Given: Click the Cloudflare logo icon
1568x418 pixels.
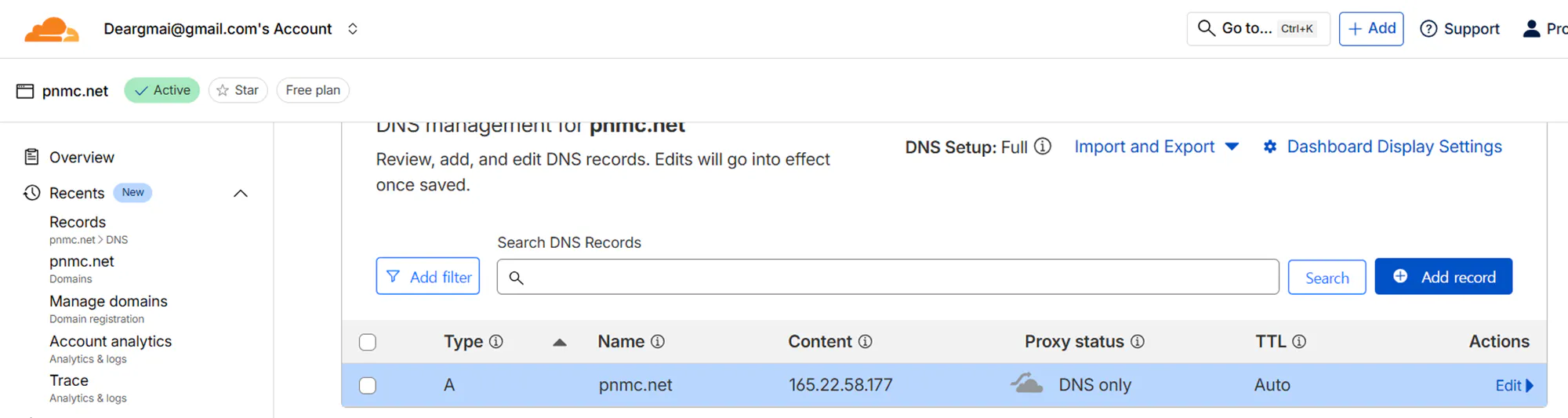Looking at the screenshot, I should pyautogui.click(x=52, y=30).
